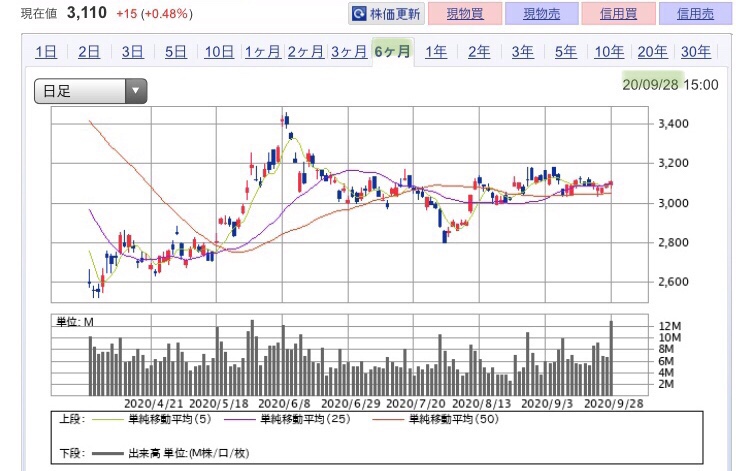Open the 日足 candle interval dropdown
Viewport: 736px width, 471px height.
[x=91, y=91]
